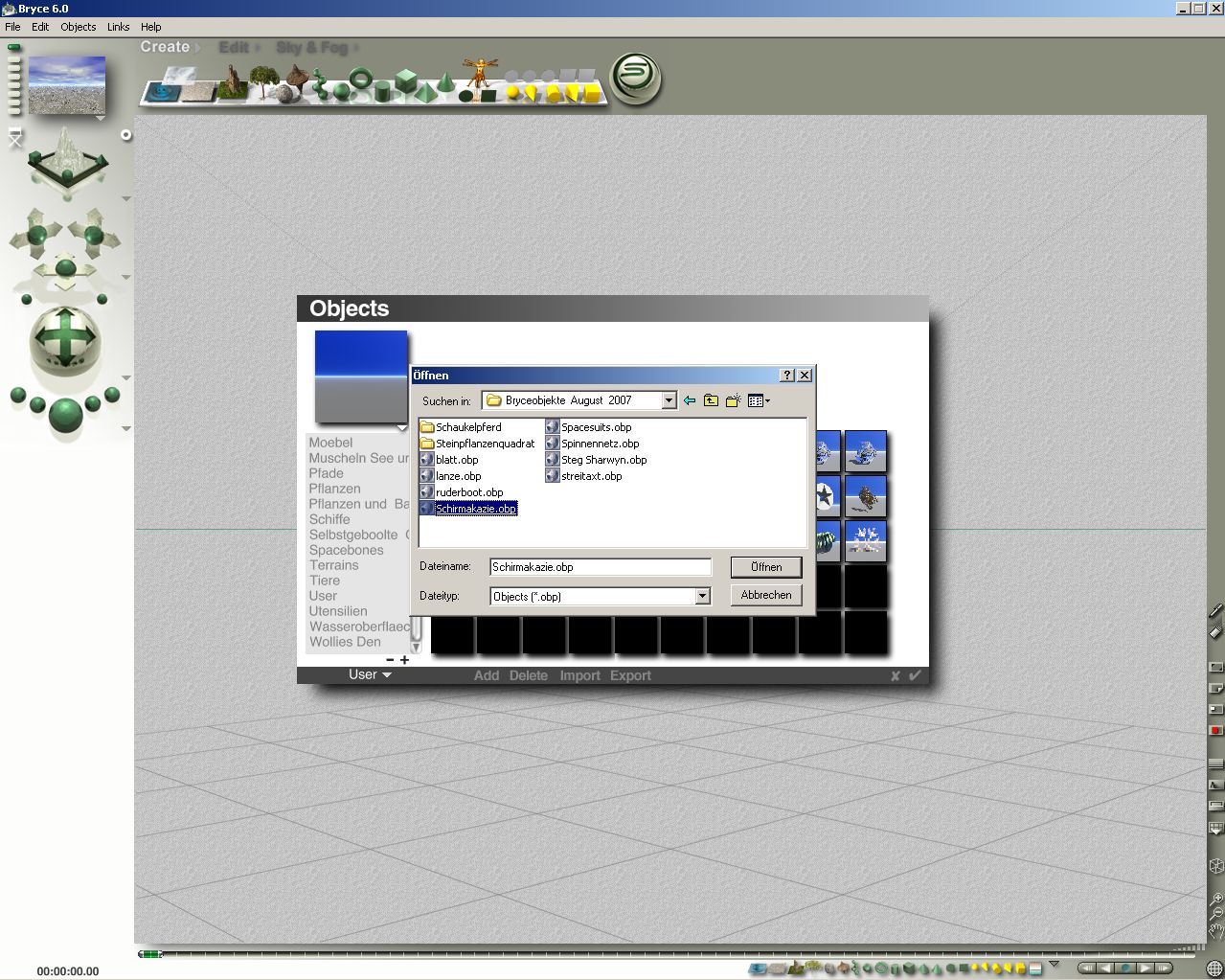1225x980 pixels.
Task: Expand the view control options triangle
Action: coord(126,199)
